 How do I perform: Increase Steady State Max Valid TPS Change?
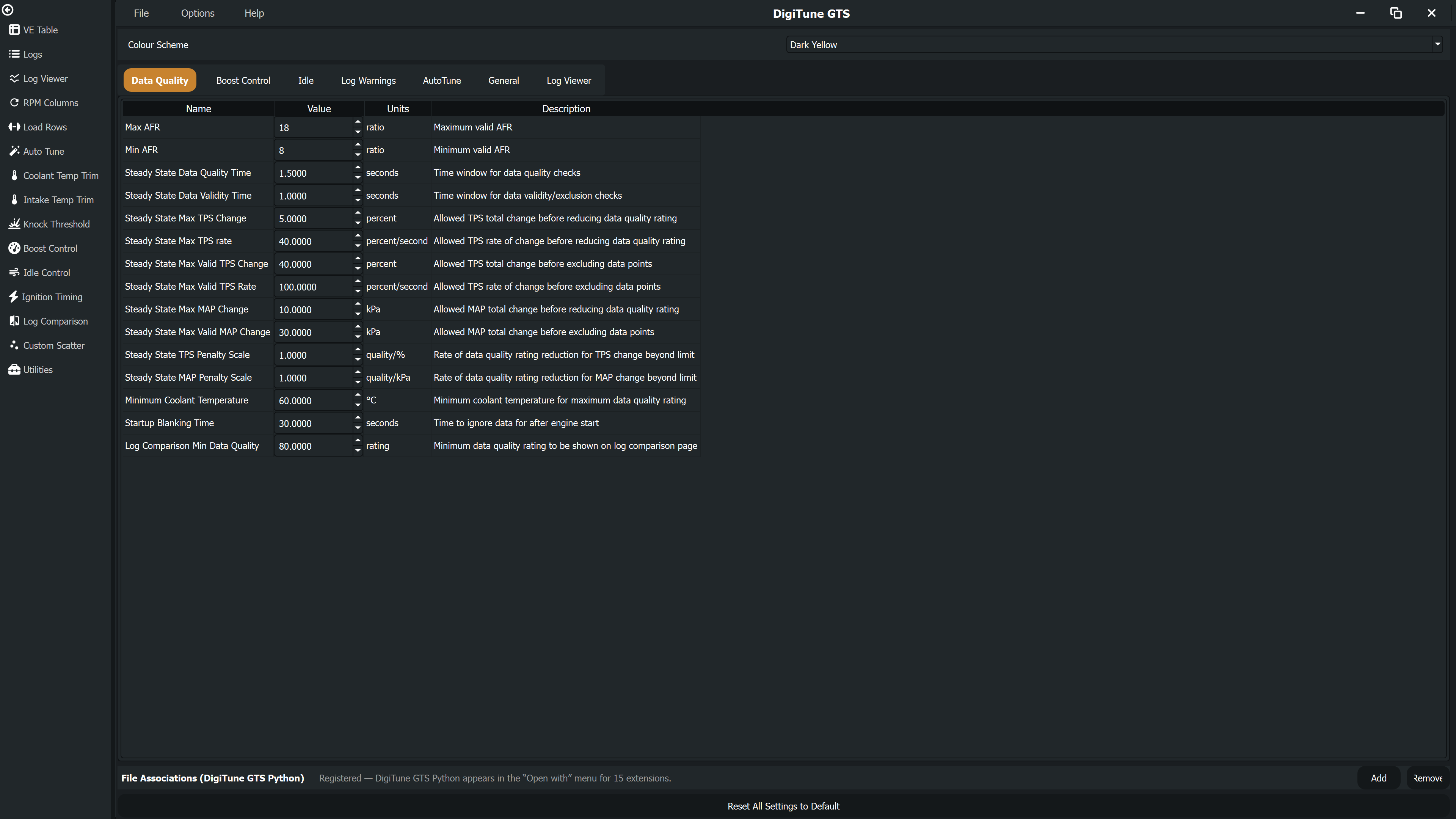pos(358,258)
